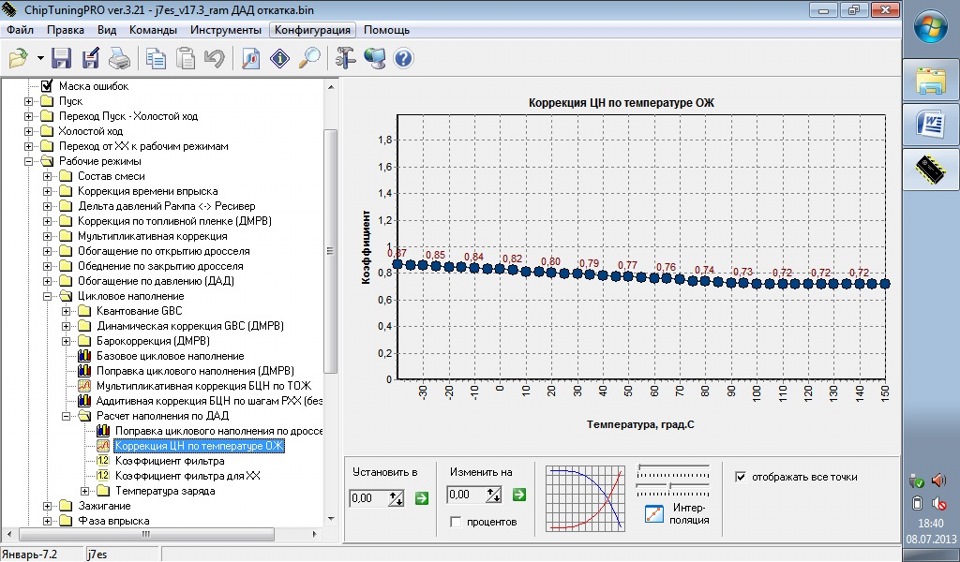Enable the 'процентов' checkbox
This screenshot has height=562, width=960.
point(455,522)
